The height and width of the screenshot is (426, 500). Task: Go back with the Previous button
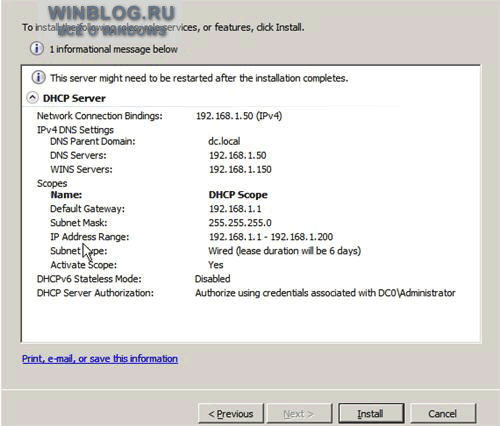point(231,414)
